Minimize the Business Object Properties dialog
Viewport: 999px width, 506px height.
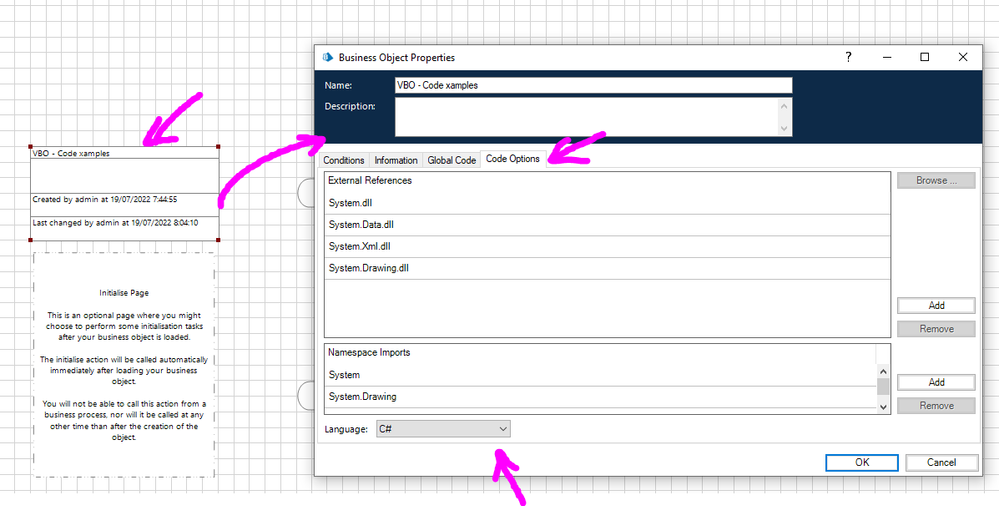point(886,57)
